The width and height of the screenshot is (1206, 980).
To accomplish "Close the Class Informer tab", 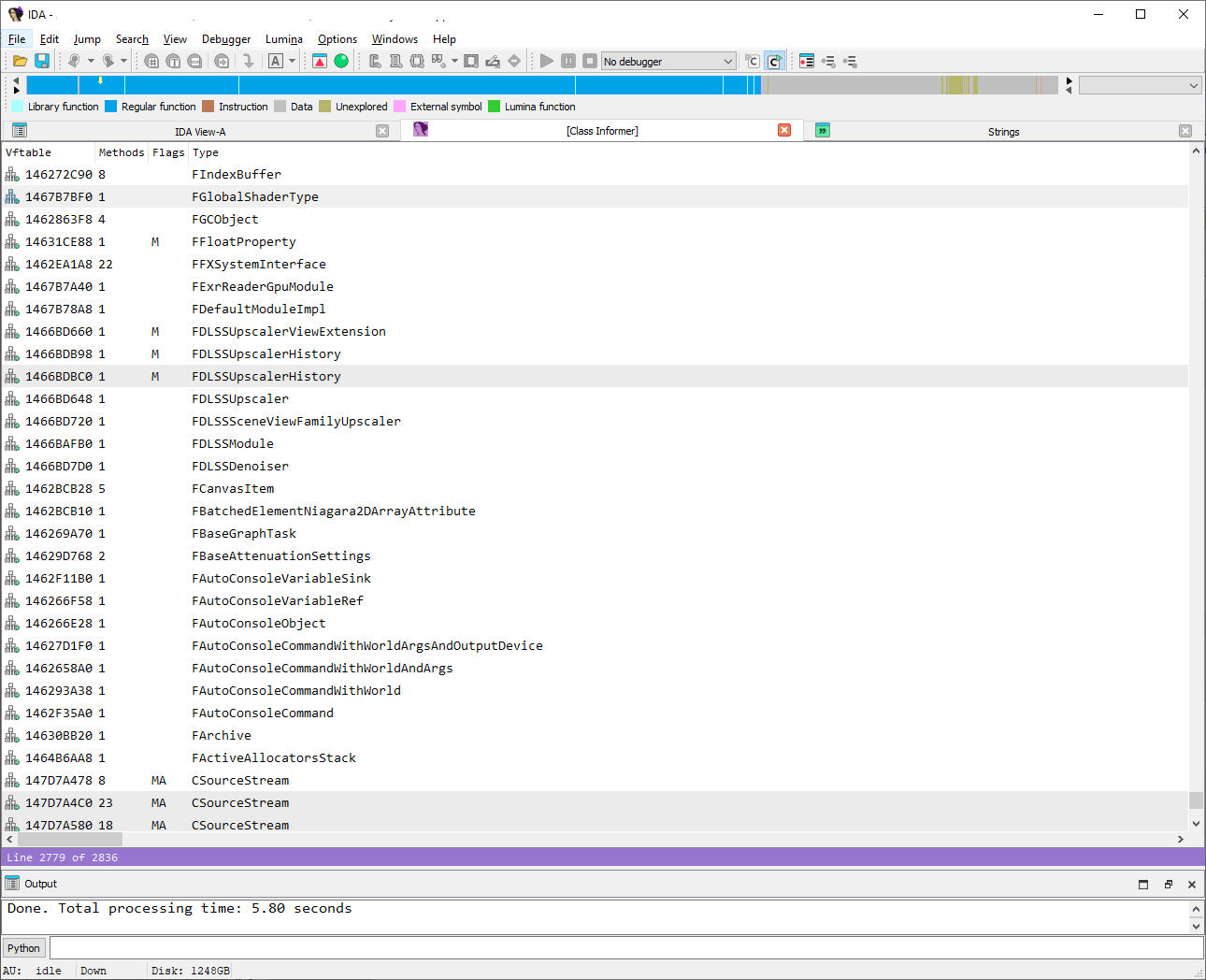I will [x=784, y=130].
